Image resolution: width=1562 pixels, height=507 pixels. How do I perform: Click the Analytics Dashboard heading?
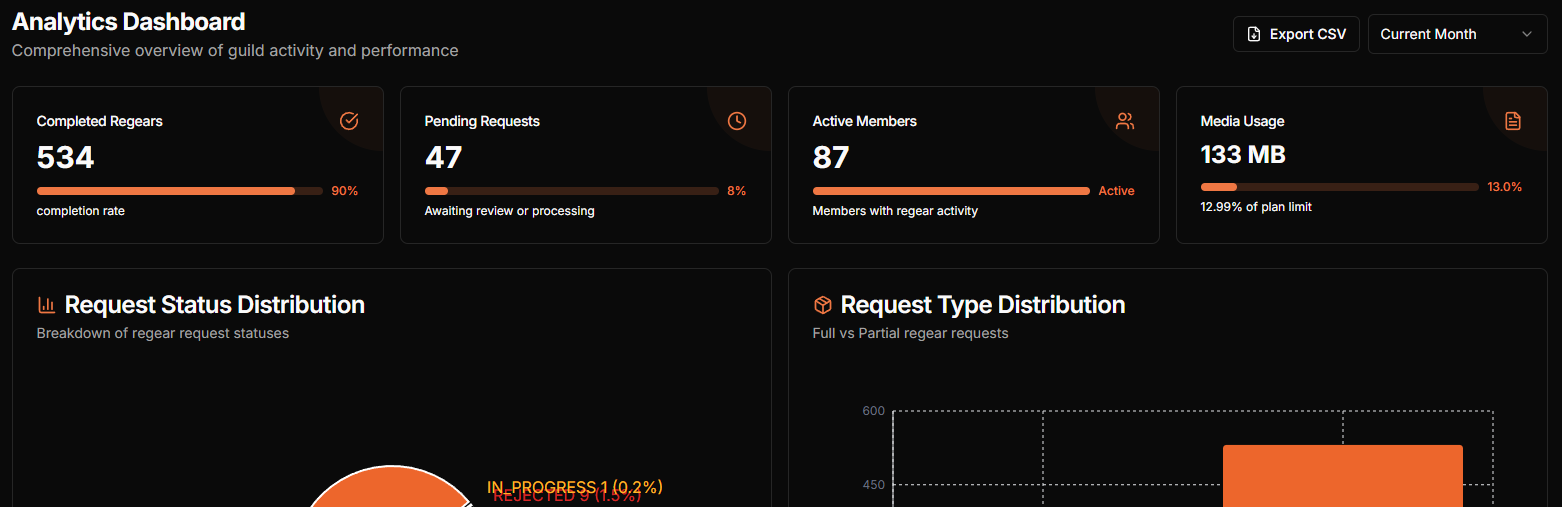click(x=128, y=21)
